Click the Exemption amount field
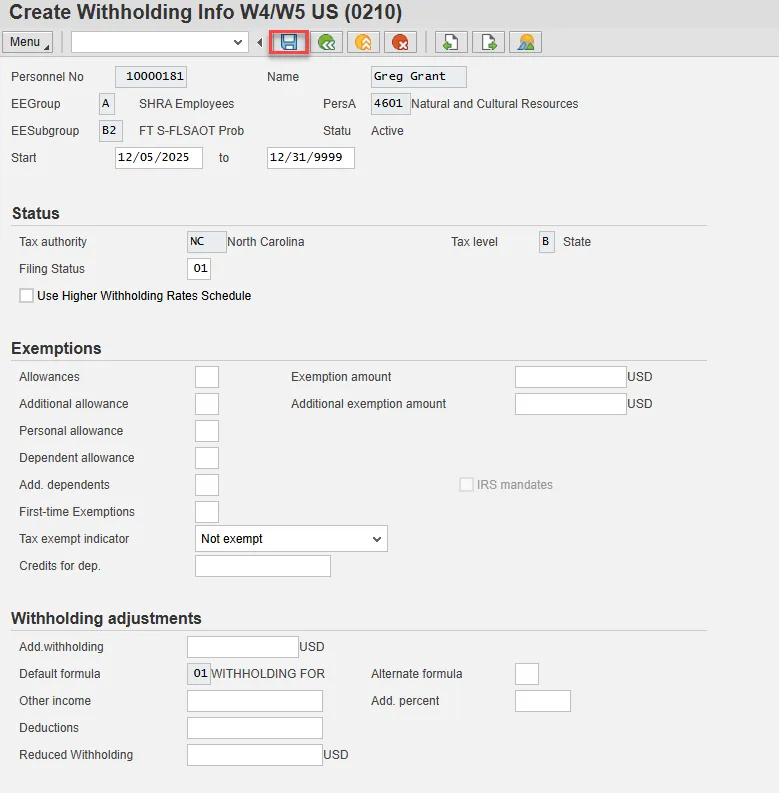The height and width of the screenshot is (793, 779). pos(570,377)
